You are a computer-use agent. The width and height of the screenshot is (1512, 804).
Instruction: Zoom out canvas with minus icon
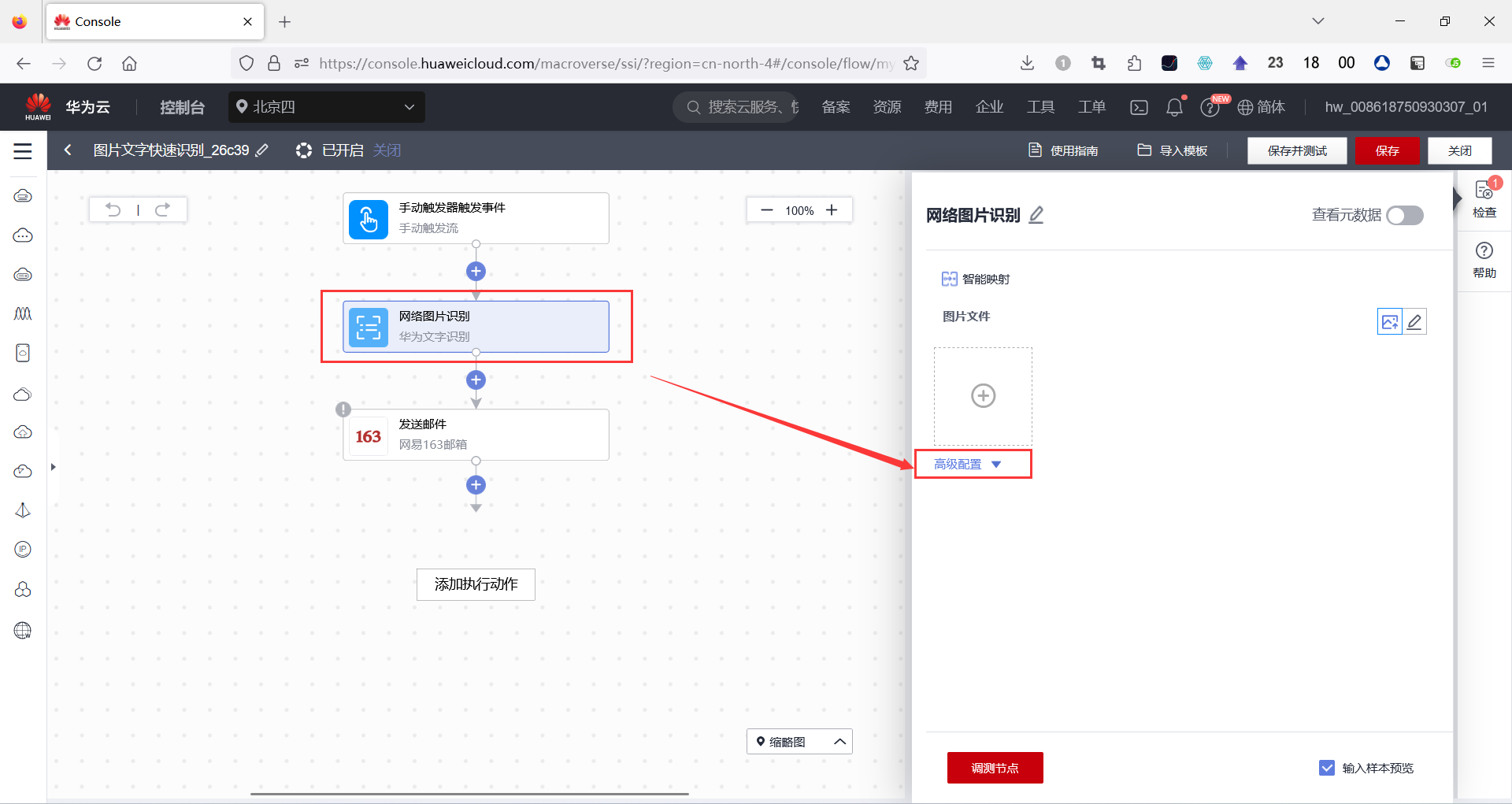pyautogui.click(x=766, y=210)
